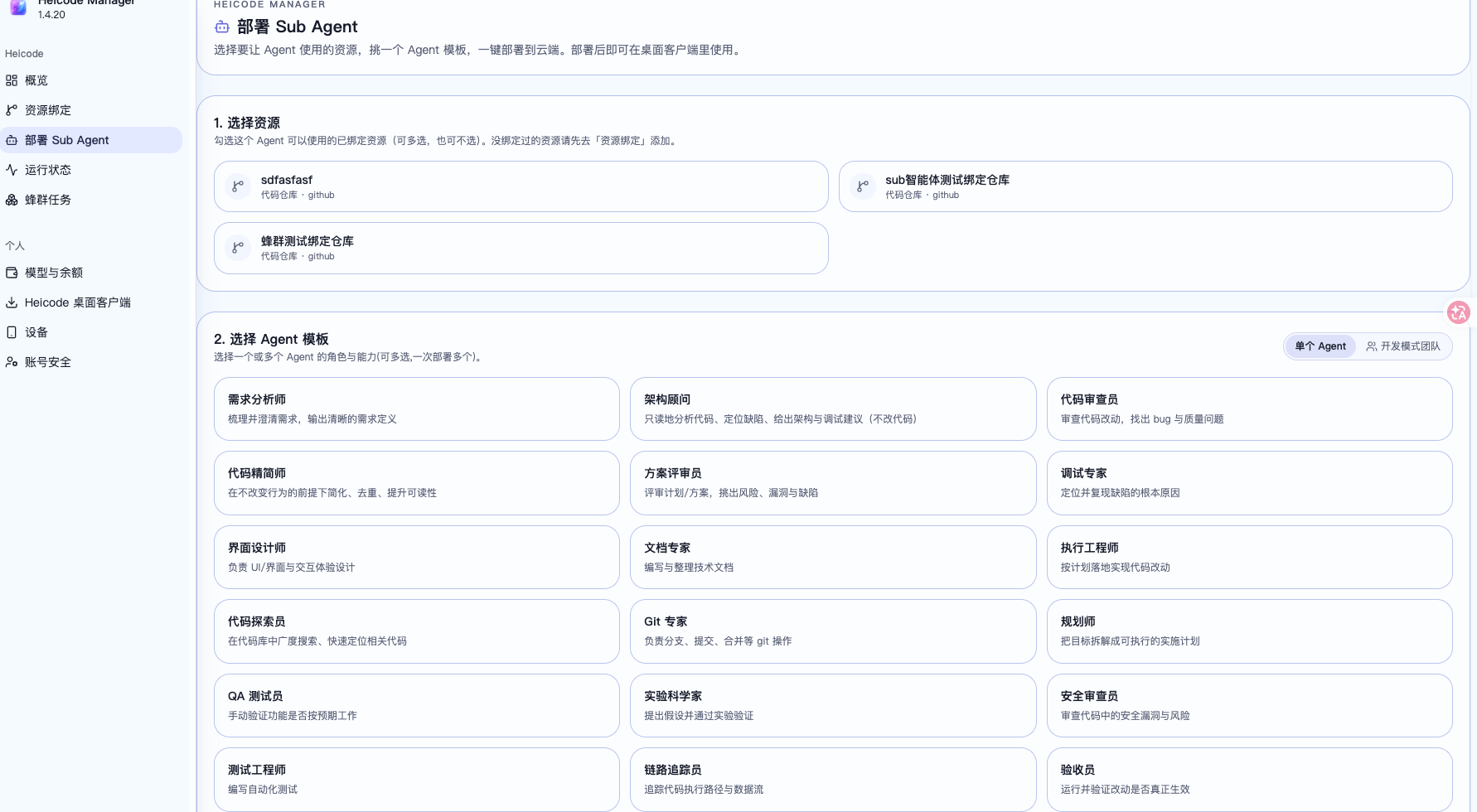Click the 2. 选择 Agent 模板 heading
Viewport: 1477px width, 812px height.
[271, 339]
